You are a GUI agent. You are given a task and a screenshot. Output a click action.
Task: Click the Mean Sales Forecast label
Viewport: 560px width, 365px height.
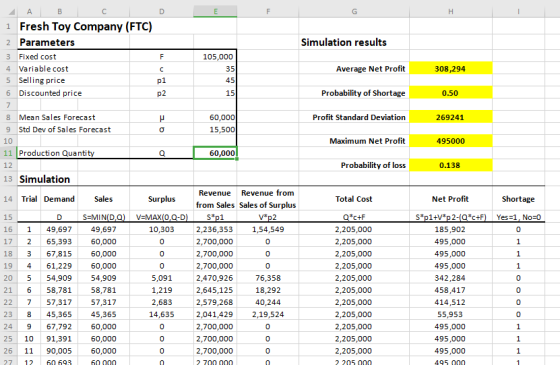pyautogui.click(x=57, y=118)
